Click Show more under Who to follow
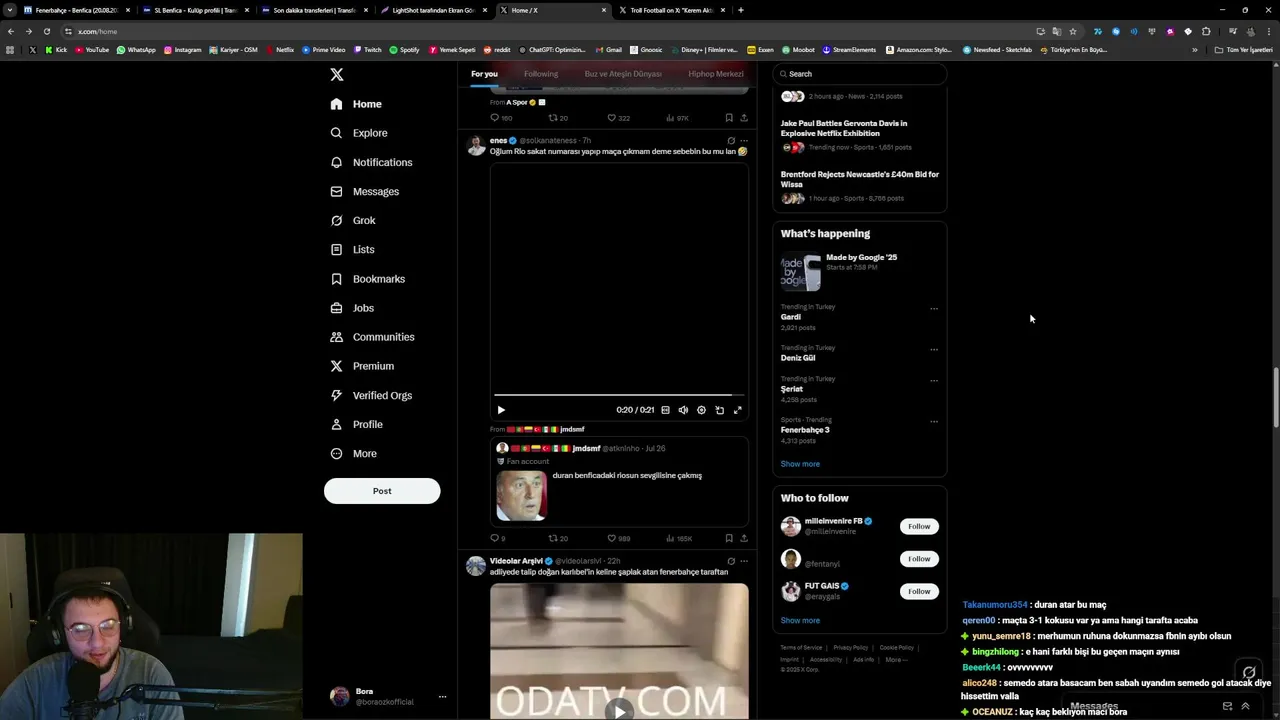 click(x=800, y=620)
